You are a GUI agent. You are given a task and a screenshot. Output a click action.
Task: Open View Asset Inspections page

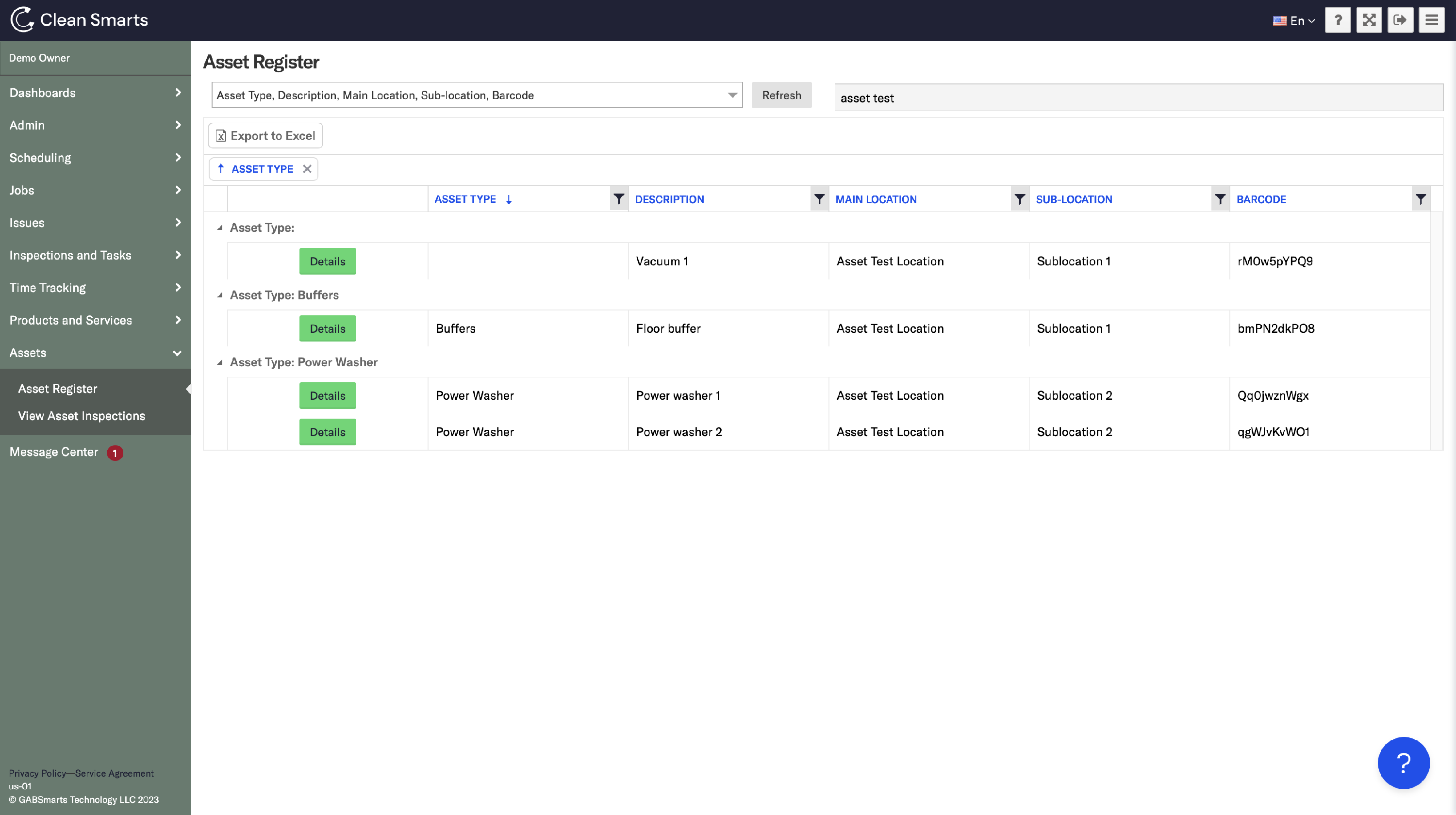(82, 416)
